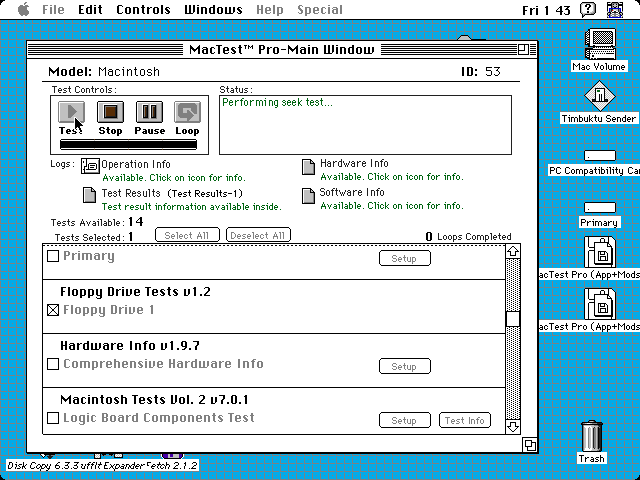
Task: Open the File menu
Action: coord(53,9)
